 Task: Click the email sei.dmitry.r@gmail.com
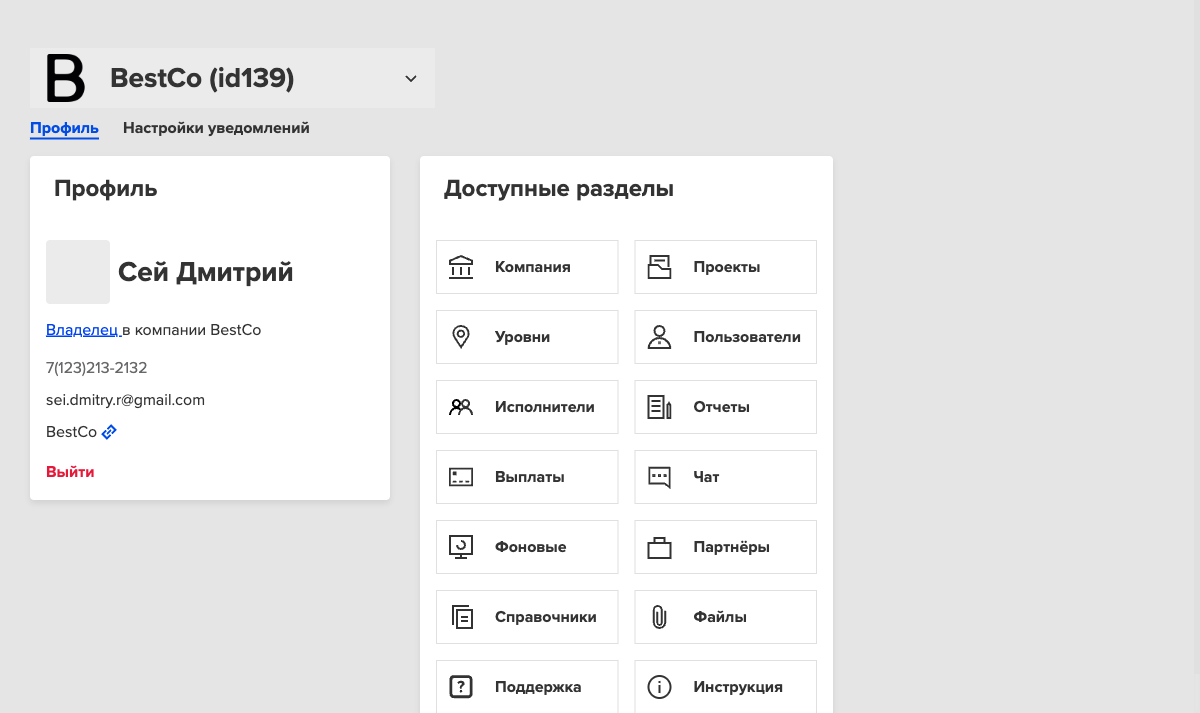(x=125, y=400)
